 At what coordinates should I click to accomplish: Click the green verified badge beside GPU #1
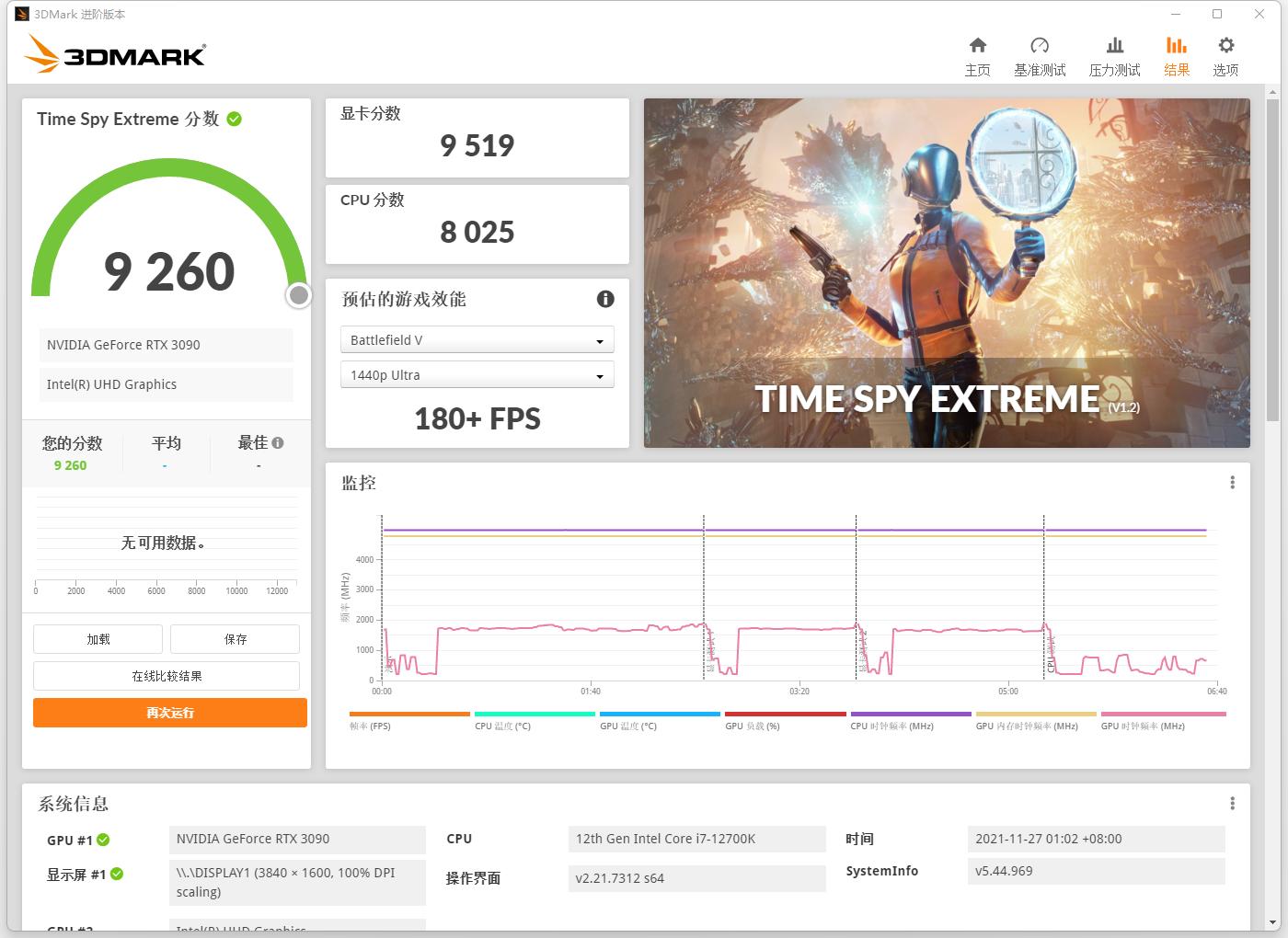[104, 840]
